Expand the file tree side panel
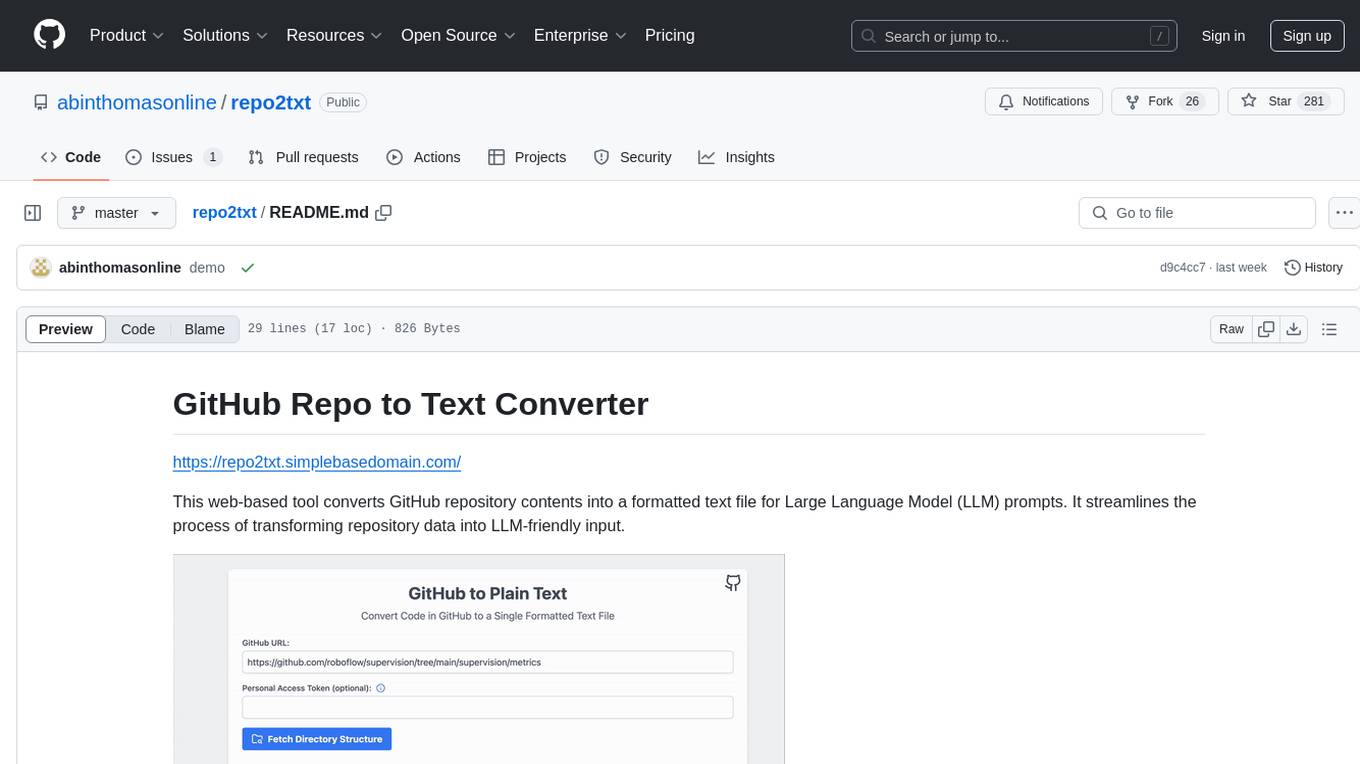Image resolution: width=1360 pixels, height=764 pixels. (33, 213)
